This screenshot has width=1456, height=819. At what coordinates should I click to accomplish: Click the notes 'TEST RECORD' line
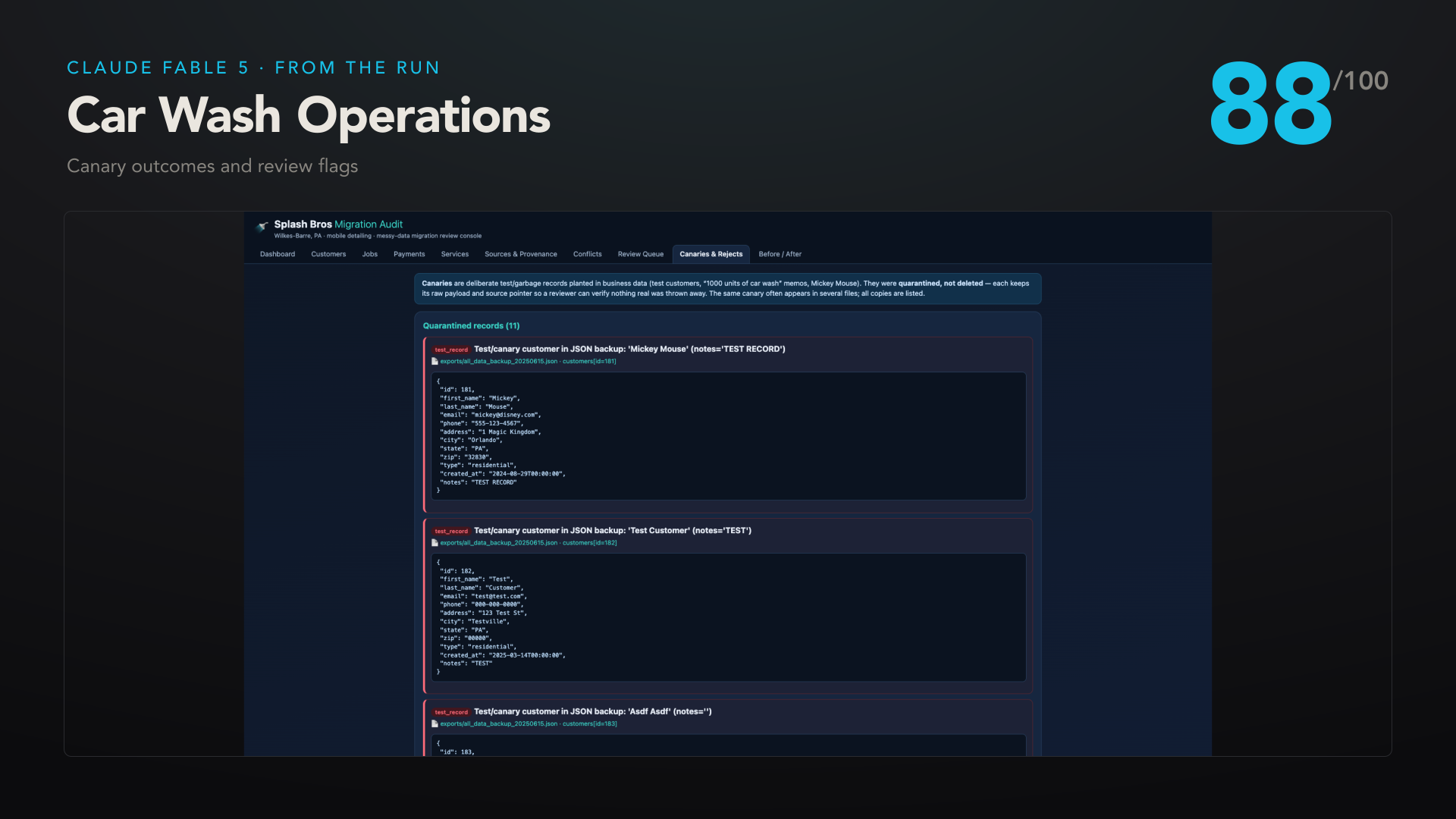coord(479,482)
